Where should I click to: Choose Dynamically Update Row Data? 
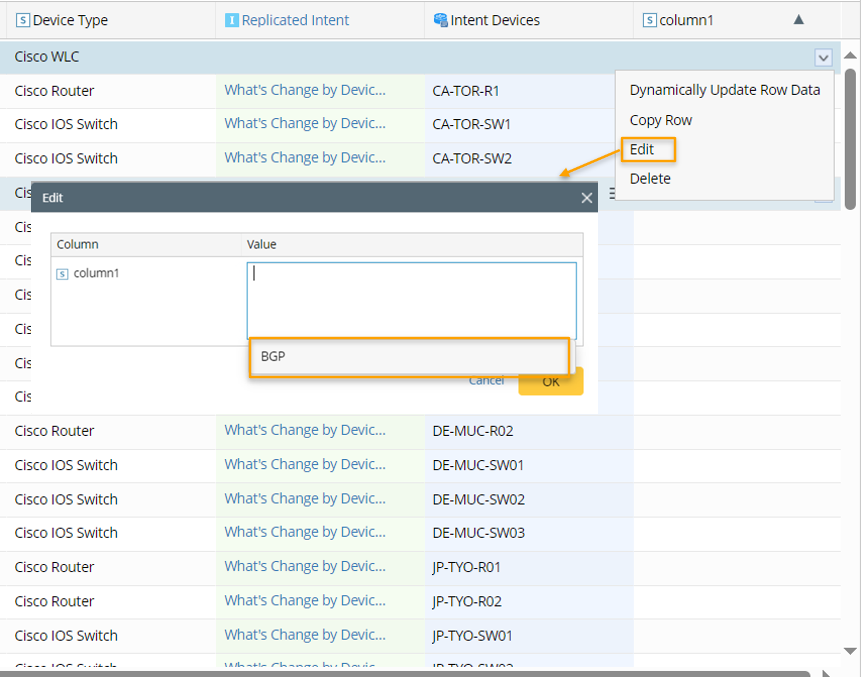pyautogui.click(x=725, y=90)
